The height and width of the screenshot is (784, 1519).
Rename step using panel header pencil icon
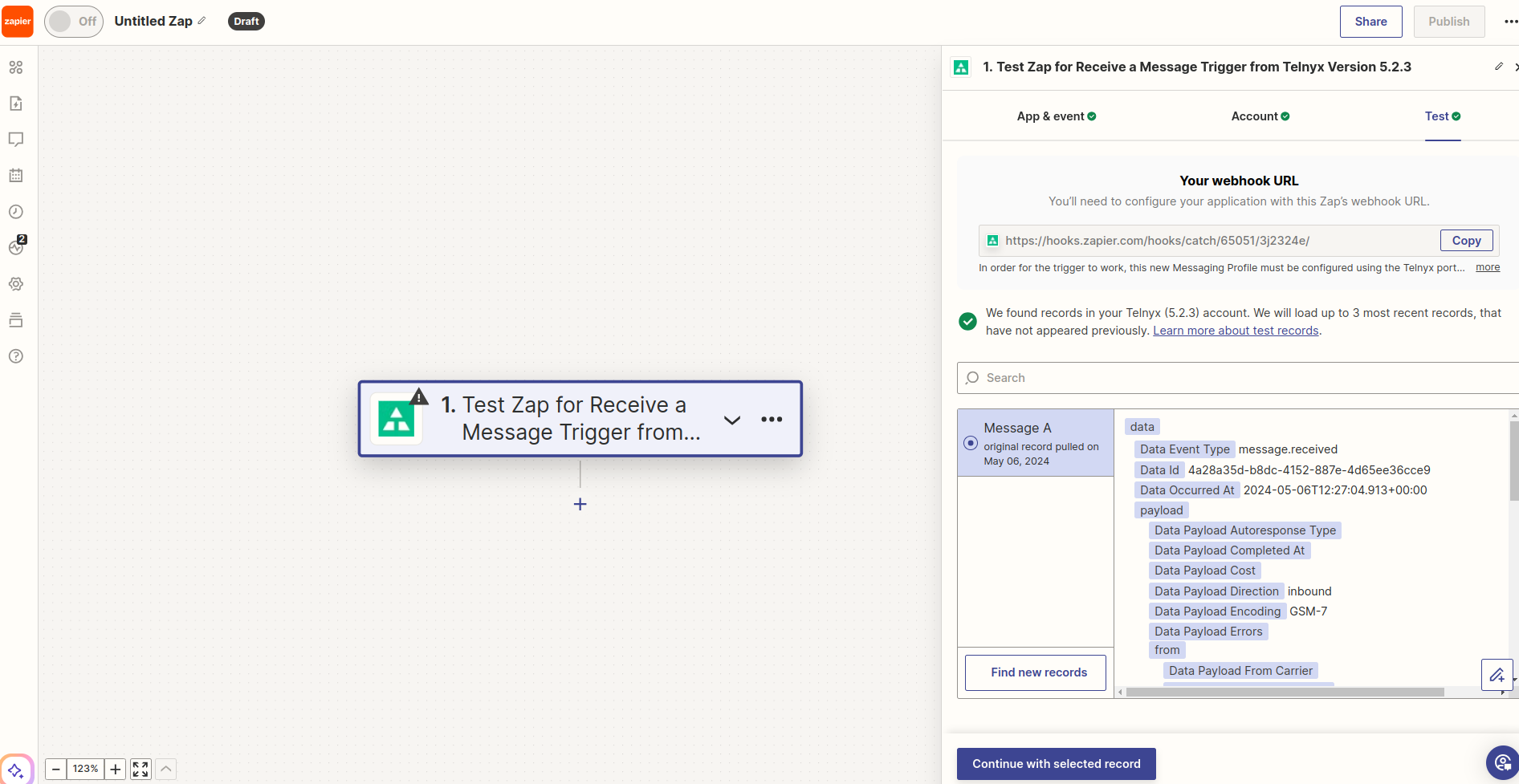1499,67
